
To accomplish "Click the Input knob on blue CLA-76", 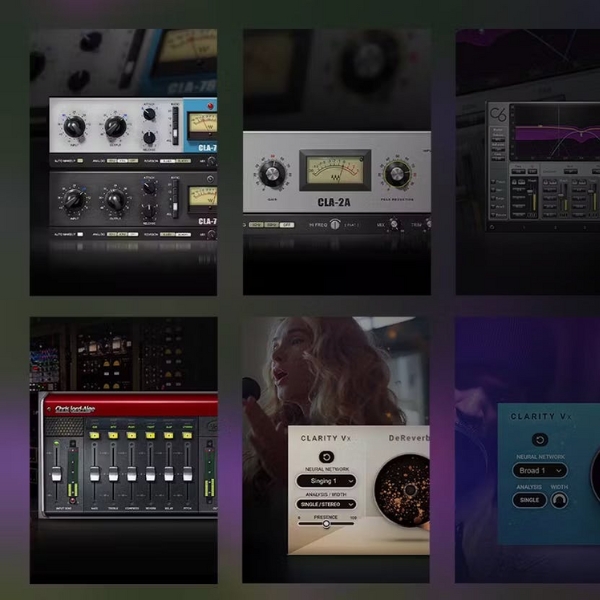I will 74,127.
